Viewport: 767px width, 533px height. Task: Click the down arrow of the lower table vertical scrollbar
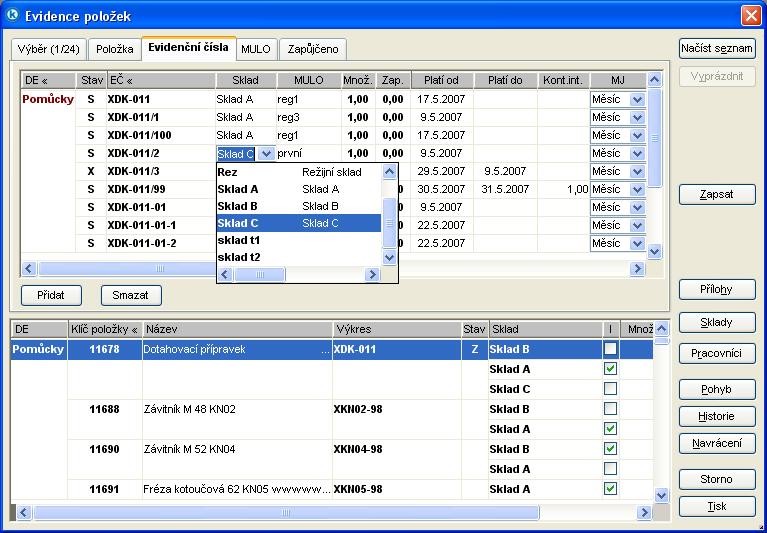[x=661, y=495]
